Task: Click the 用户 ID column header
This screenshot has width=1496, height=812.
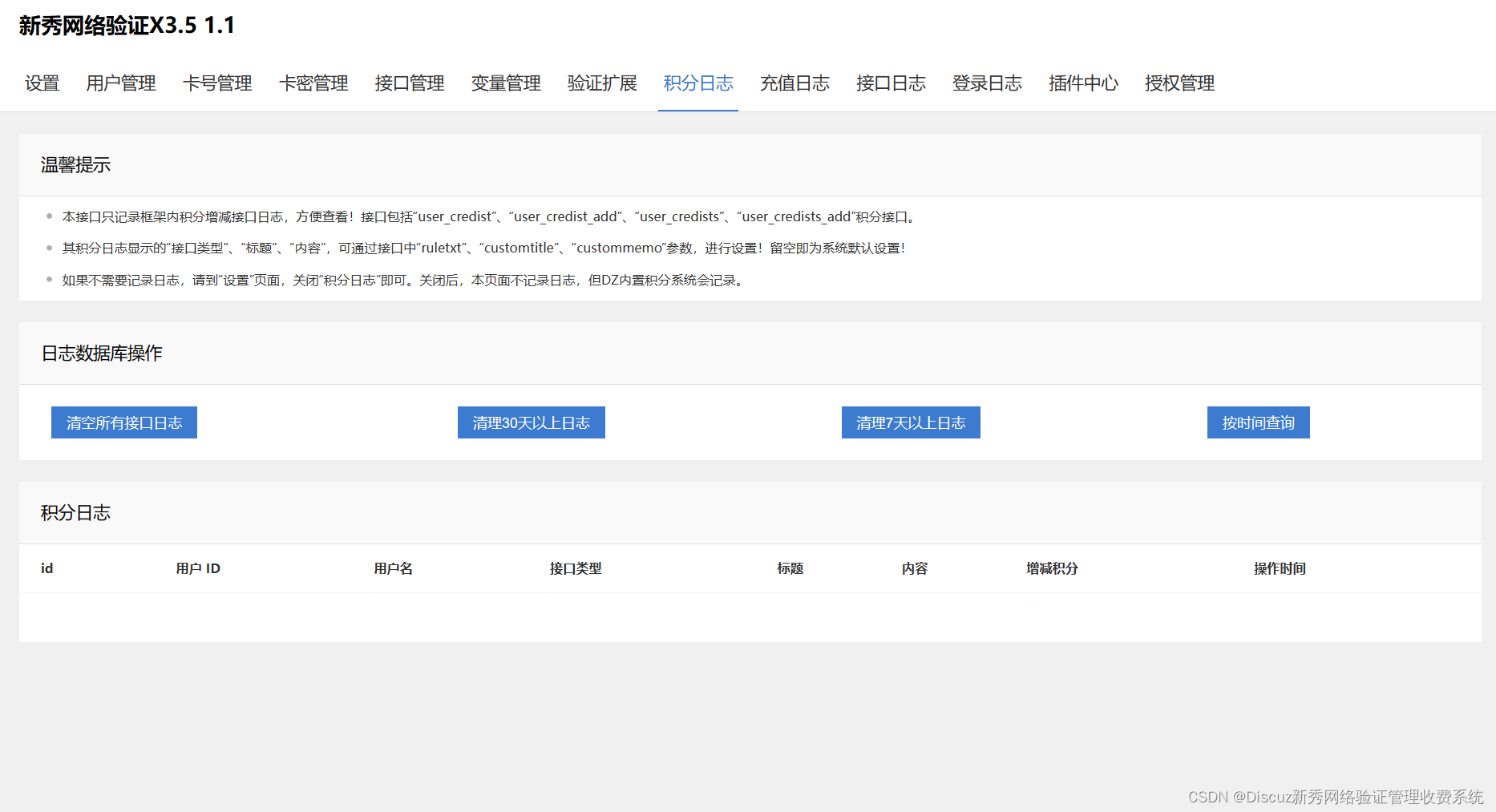Action: pos(198,568)
